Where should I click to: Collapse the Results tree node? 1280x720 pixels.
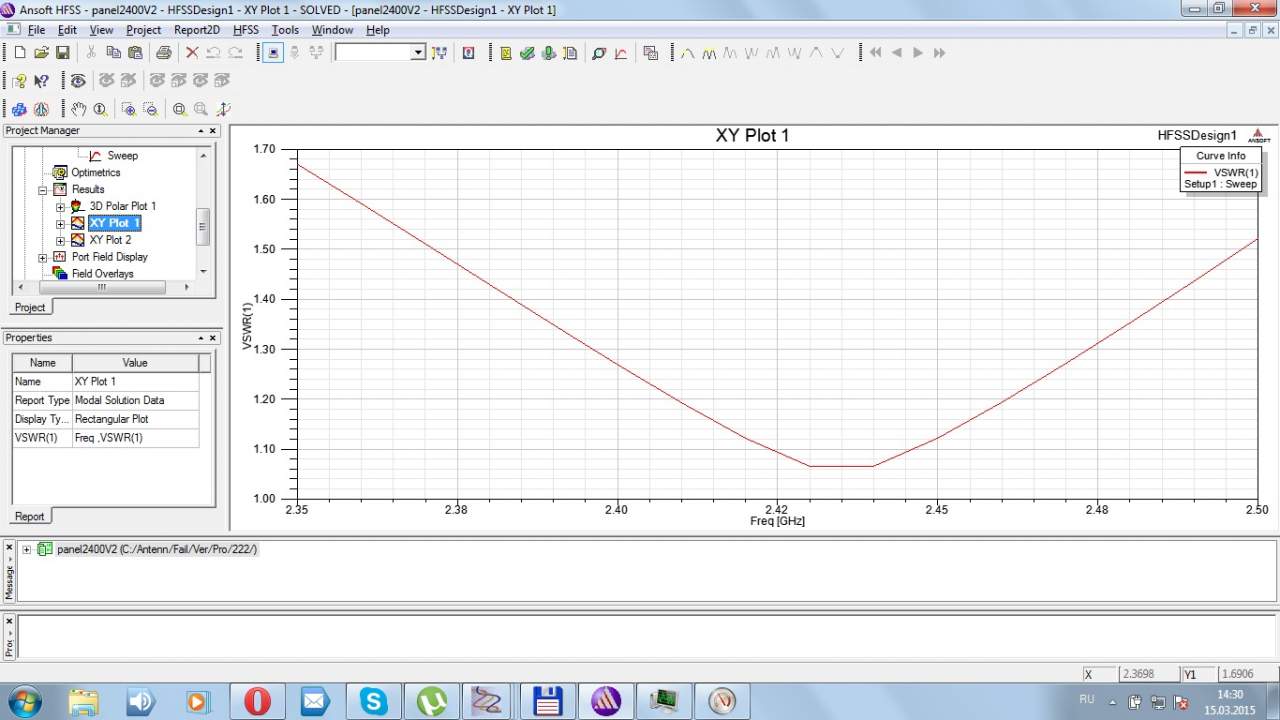pyautogui.click(x=43, y=190)
